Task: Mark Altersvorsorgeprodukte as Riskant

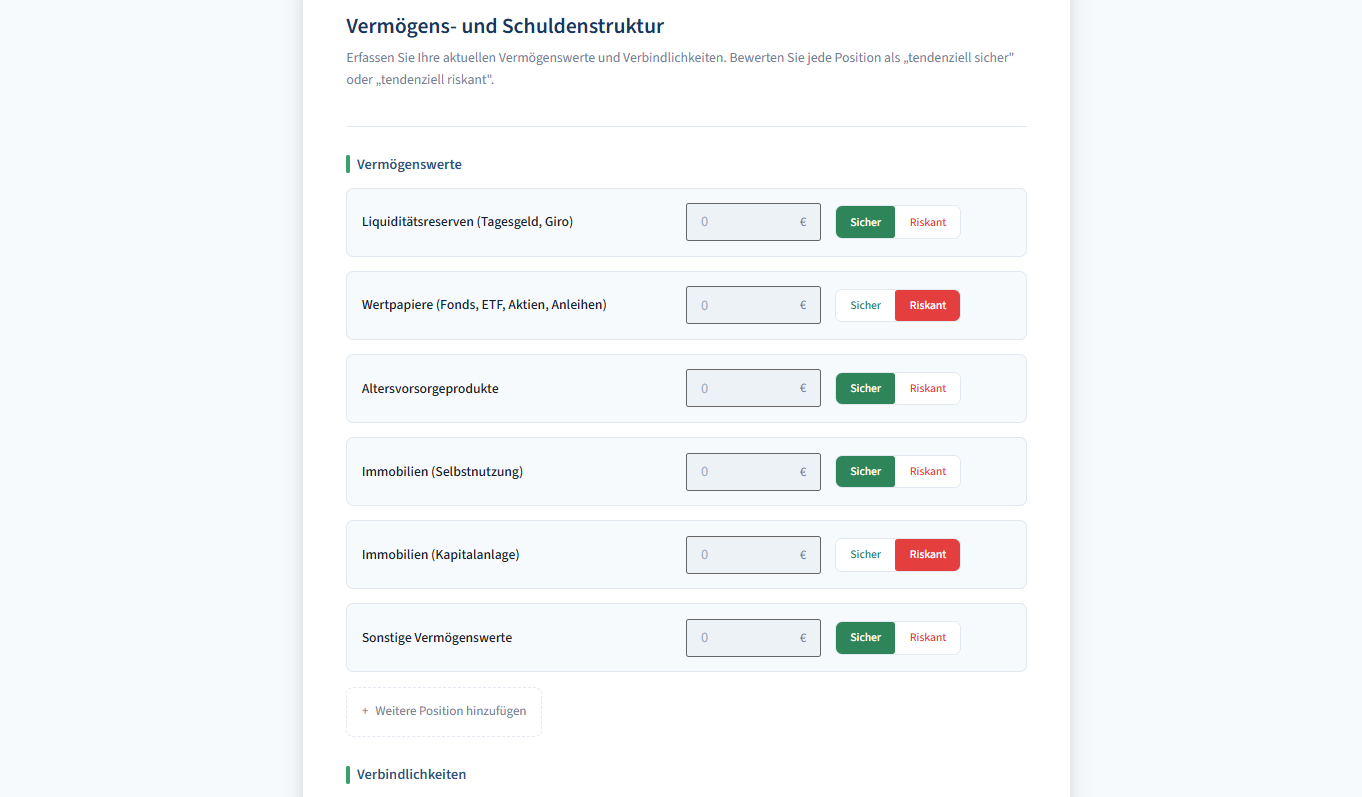Action: (x=926, y=387)
